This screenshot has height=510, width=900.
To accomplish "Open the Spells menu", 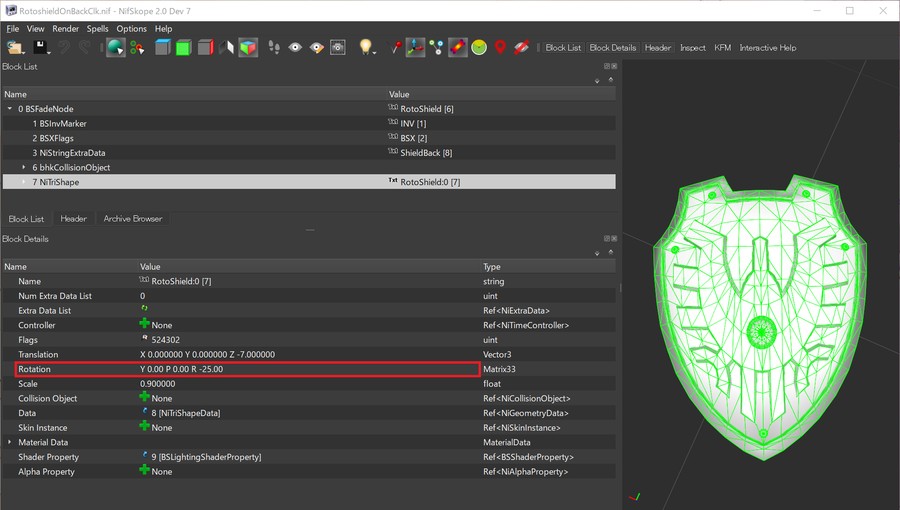I will pyautogui.click(x=97, y=29).
